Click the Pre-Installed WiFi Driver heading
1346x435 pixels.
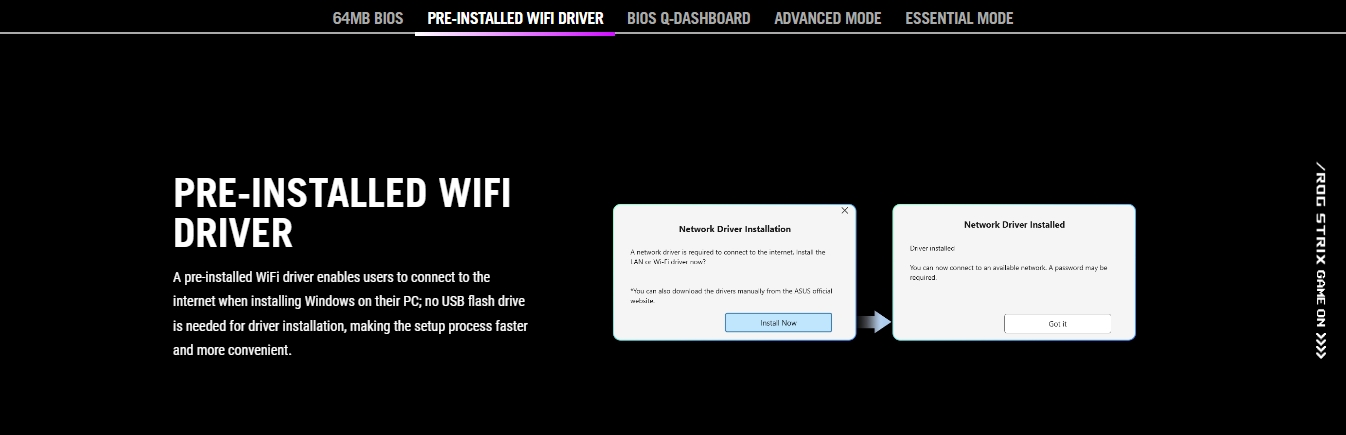click(x=342, y=213)
